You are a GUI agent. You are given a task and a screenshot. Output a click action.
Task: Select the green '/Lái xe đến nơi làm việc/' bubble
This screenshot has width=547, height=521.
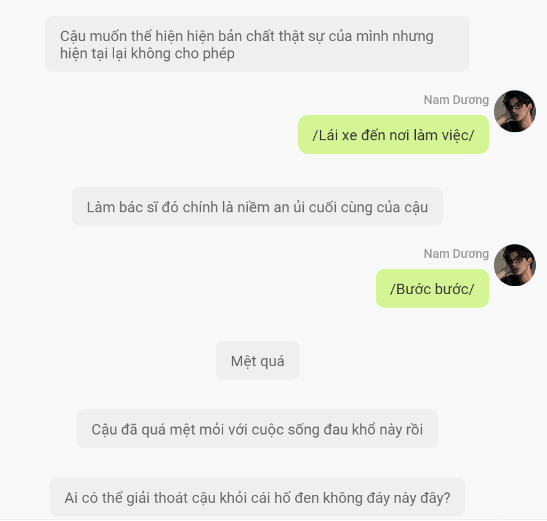pyautogui.click(x=393, y=135)
